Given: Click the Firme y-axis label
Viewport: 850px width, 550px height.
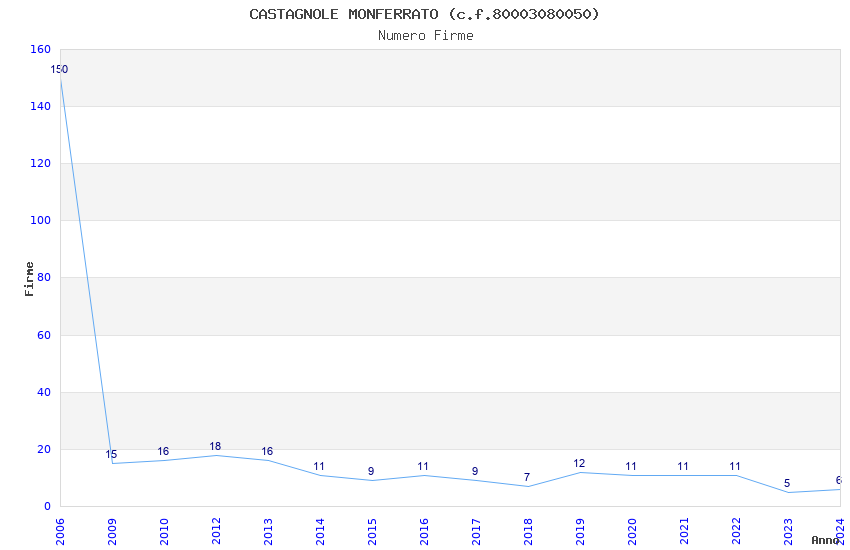Looking at the screenshot, I should [x=29, y=279].
